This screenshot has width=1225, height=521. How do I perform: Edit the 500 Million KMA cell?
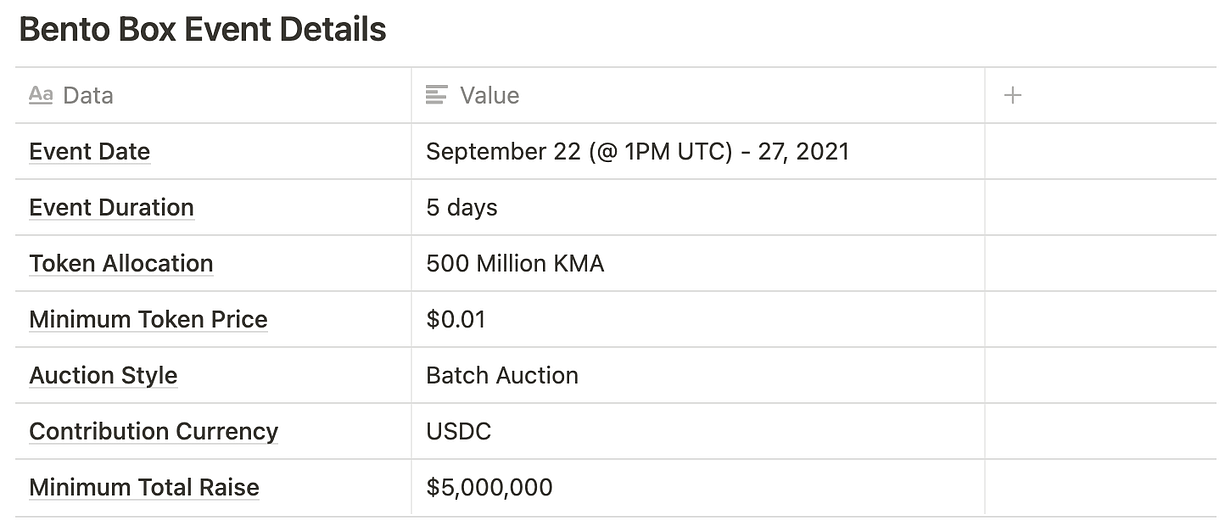click(515, 264)
